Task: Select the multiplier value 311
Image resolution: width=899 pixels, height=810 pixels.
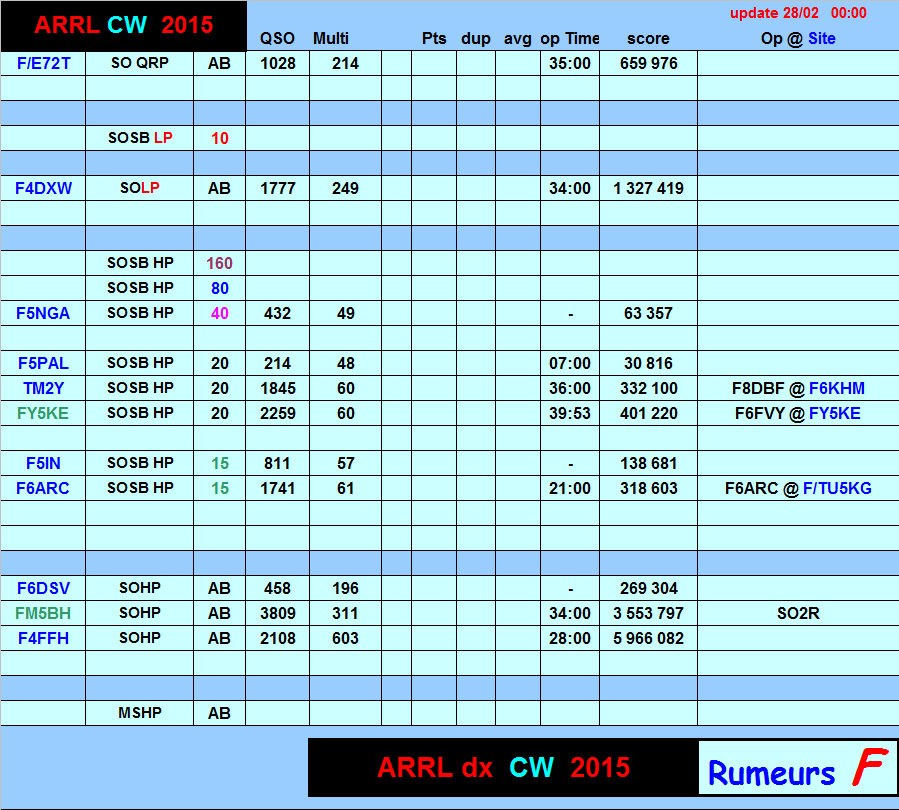Action: pos(345,613)
